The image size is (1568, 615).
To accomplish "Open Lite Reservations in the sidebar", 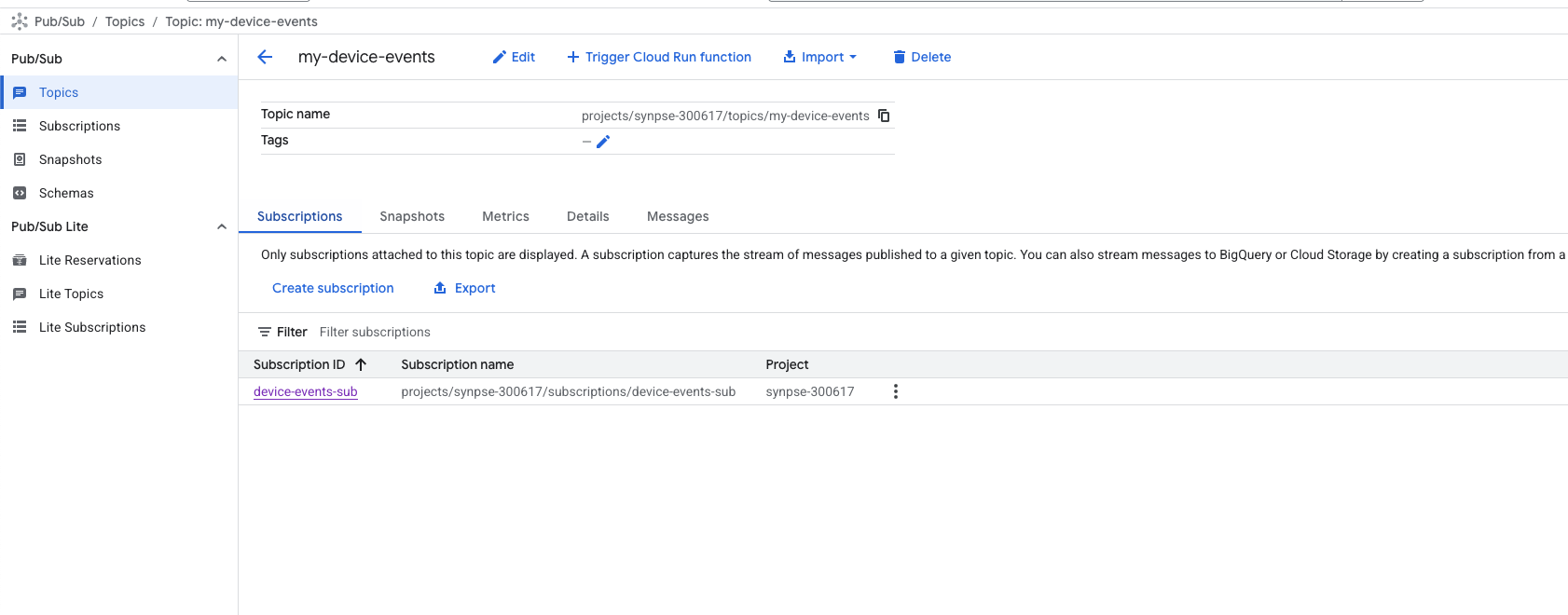I will pyautogui.click(x=118, y=260).
